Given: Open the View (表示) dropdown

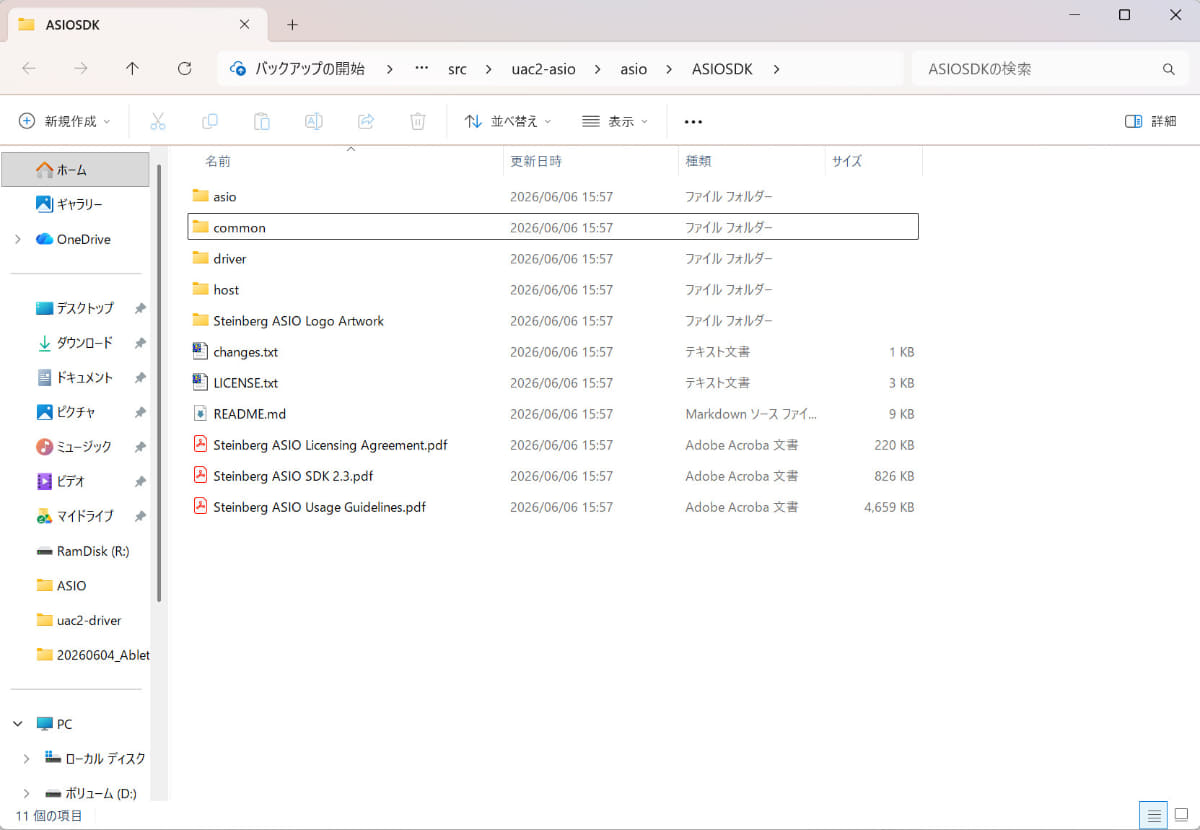Looking at the screenshot, I should point(615,121).
